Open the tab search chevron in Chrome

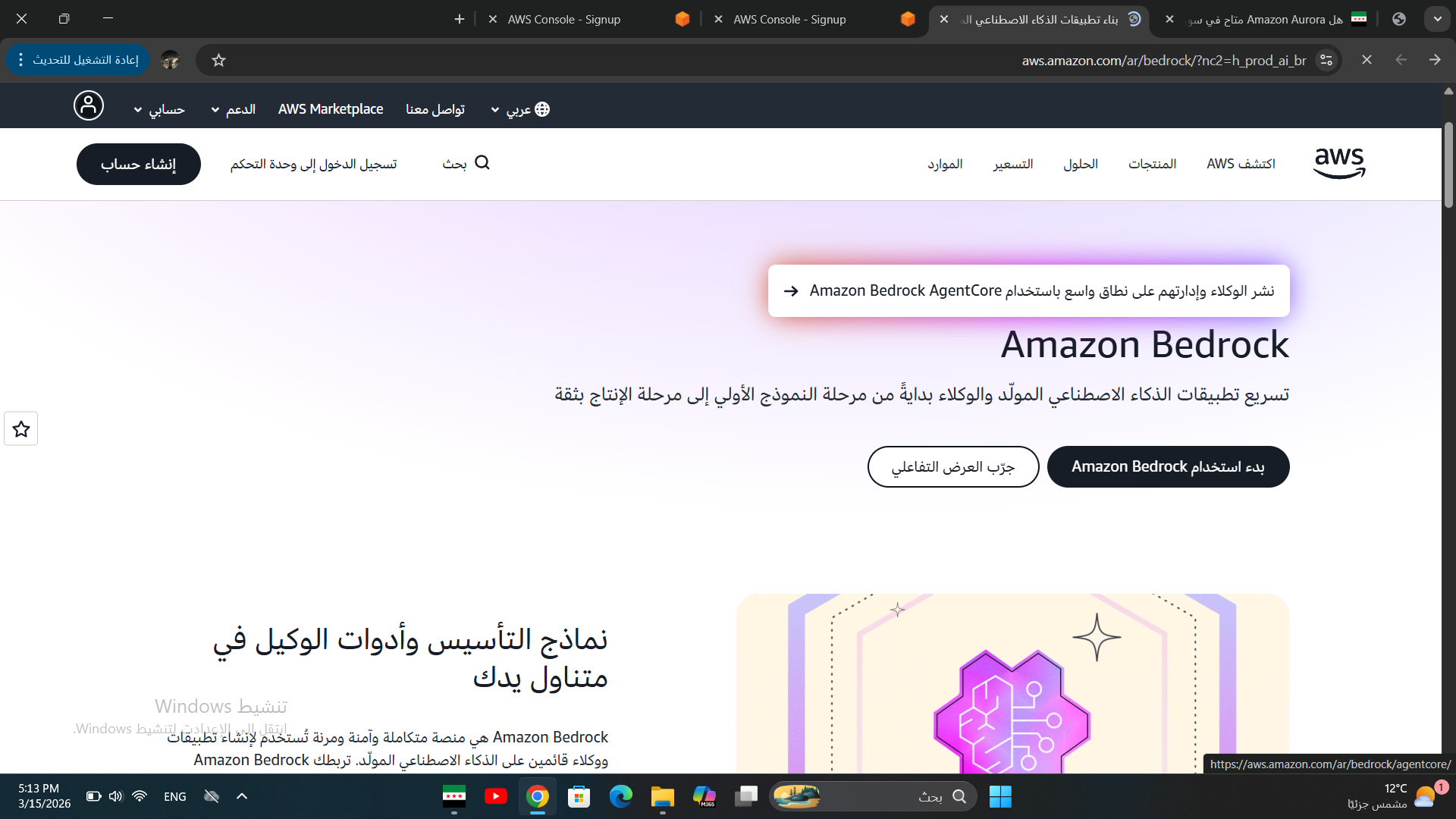1437,19
